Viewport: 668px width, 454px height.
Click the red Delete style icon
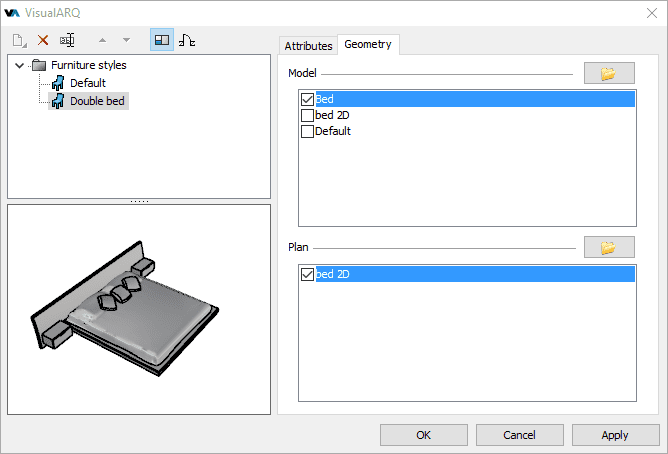43,40
